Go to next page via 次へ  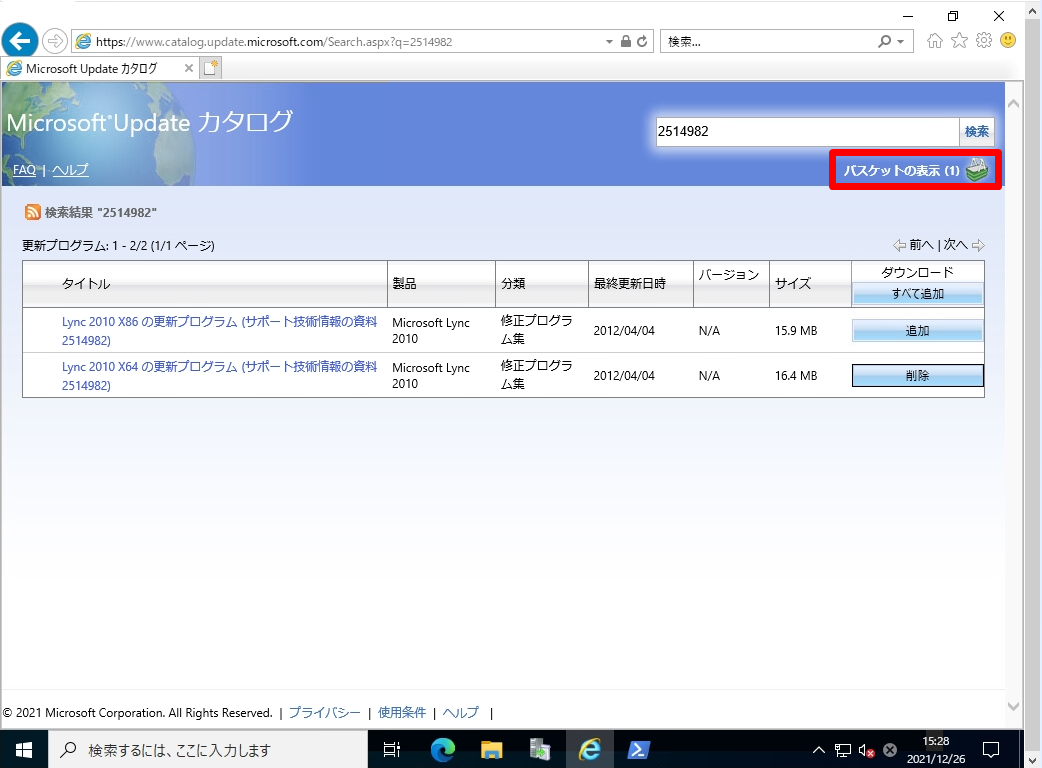(x=956, y=245)
